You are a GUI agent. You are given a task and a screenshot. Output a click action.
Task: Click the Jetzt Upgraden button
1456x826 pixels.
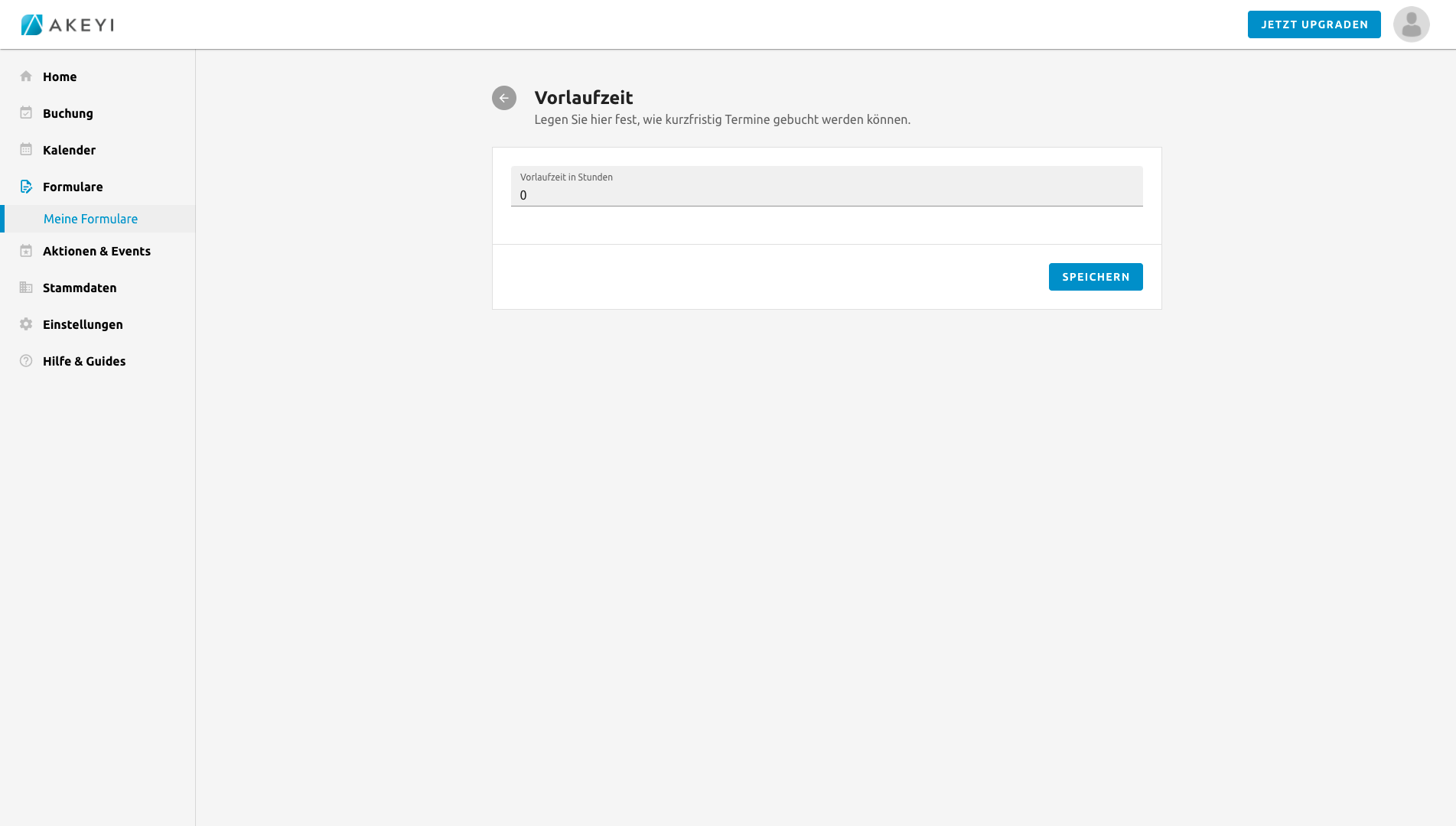pos(1314,24)
